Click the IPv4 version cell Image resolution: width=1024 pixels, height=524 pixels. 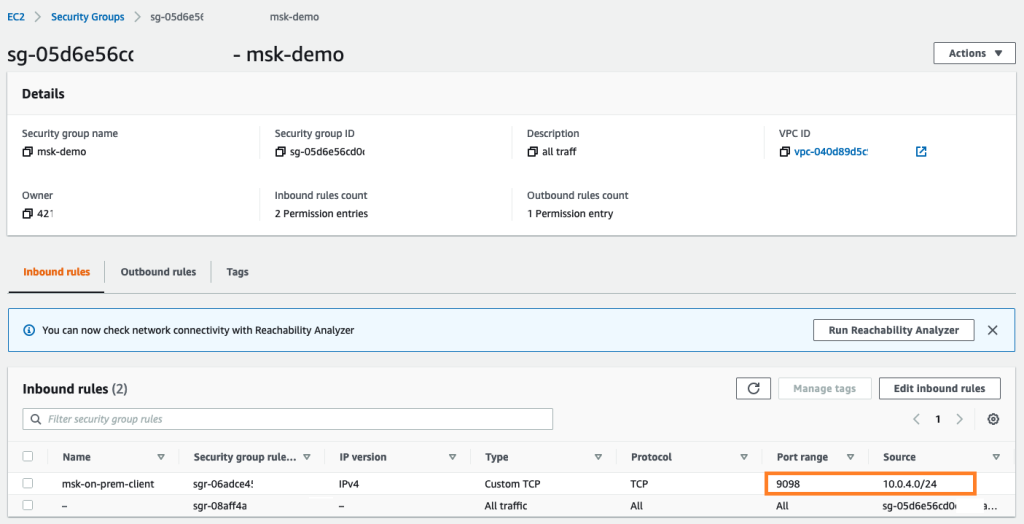351,484
